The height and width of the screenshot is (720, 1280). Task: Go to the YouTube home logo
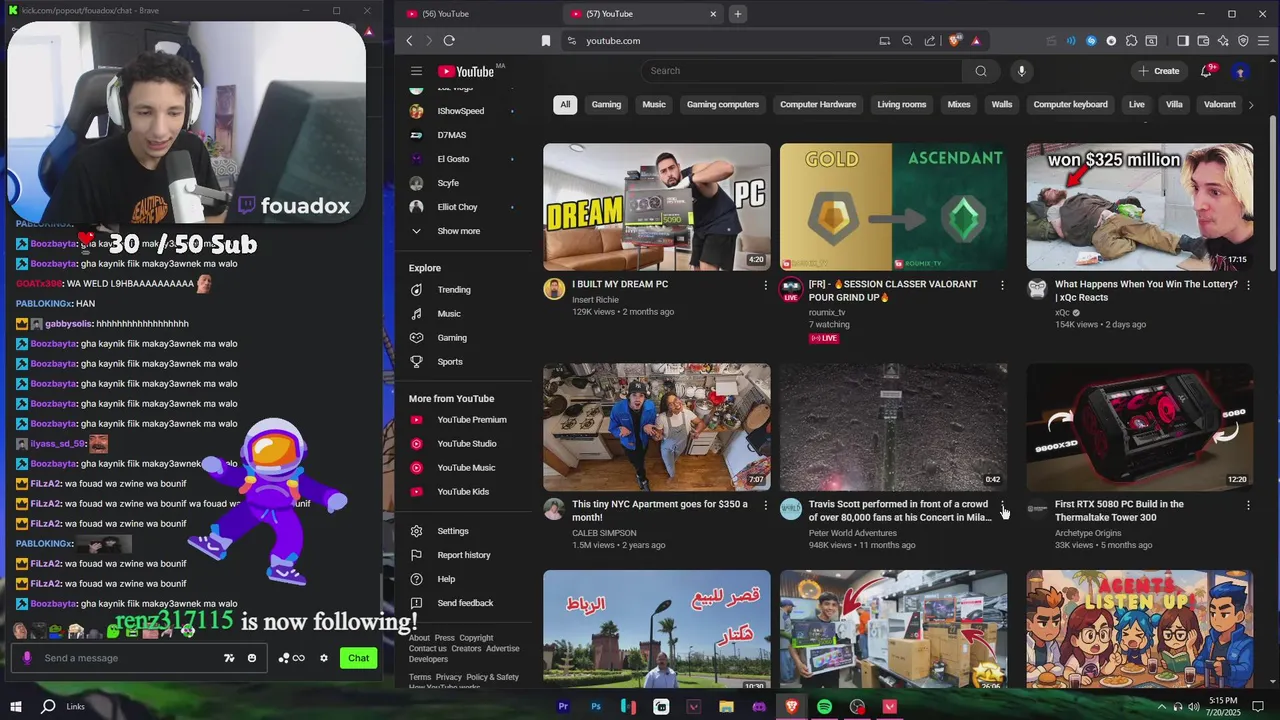(466, 71)
